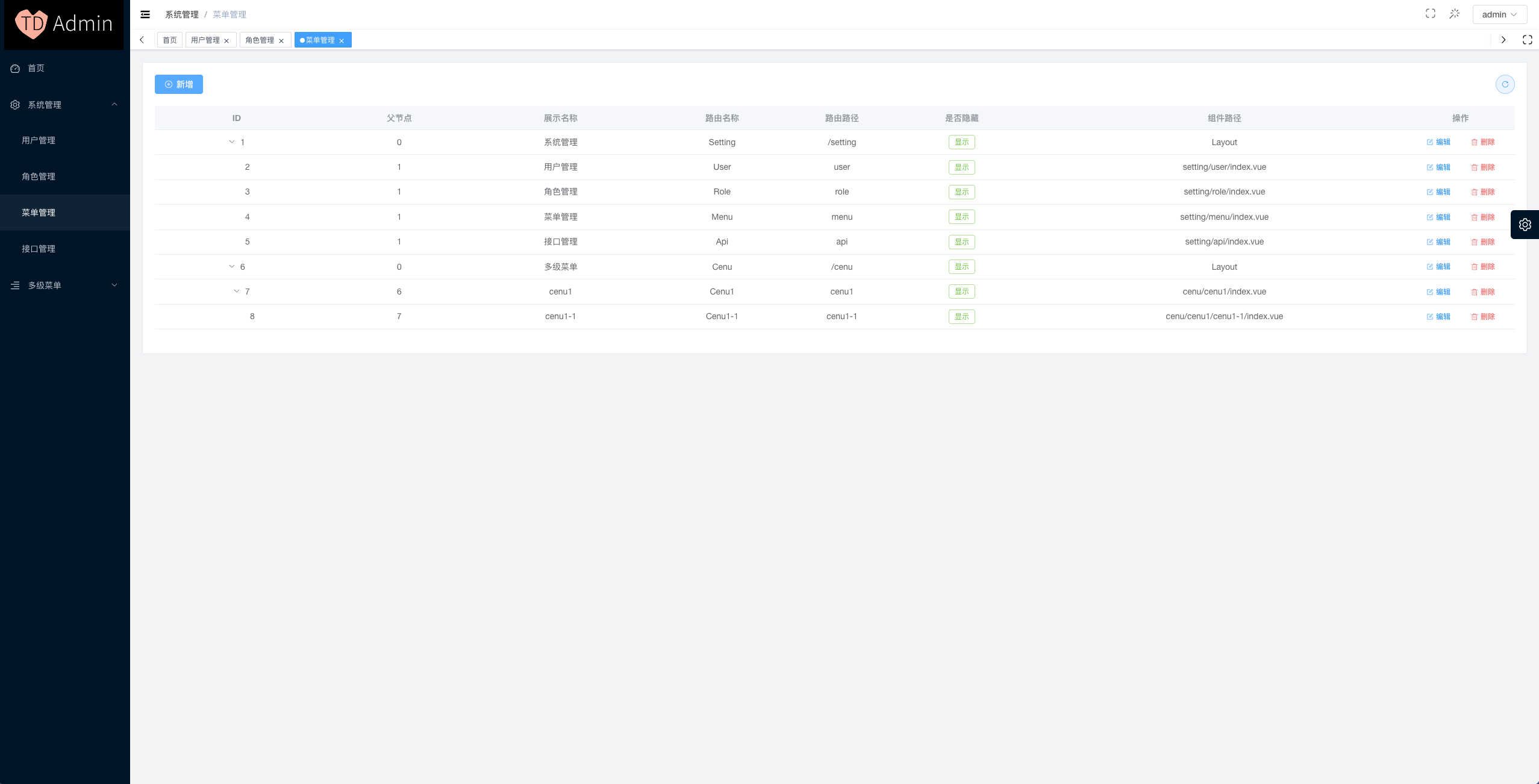Click the sidebar collapse hamburger icon

tap(145, 14)
